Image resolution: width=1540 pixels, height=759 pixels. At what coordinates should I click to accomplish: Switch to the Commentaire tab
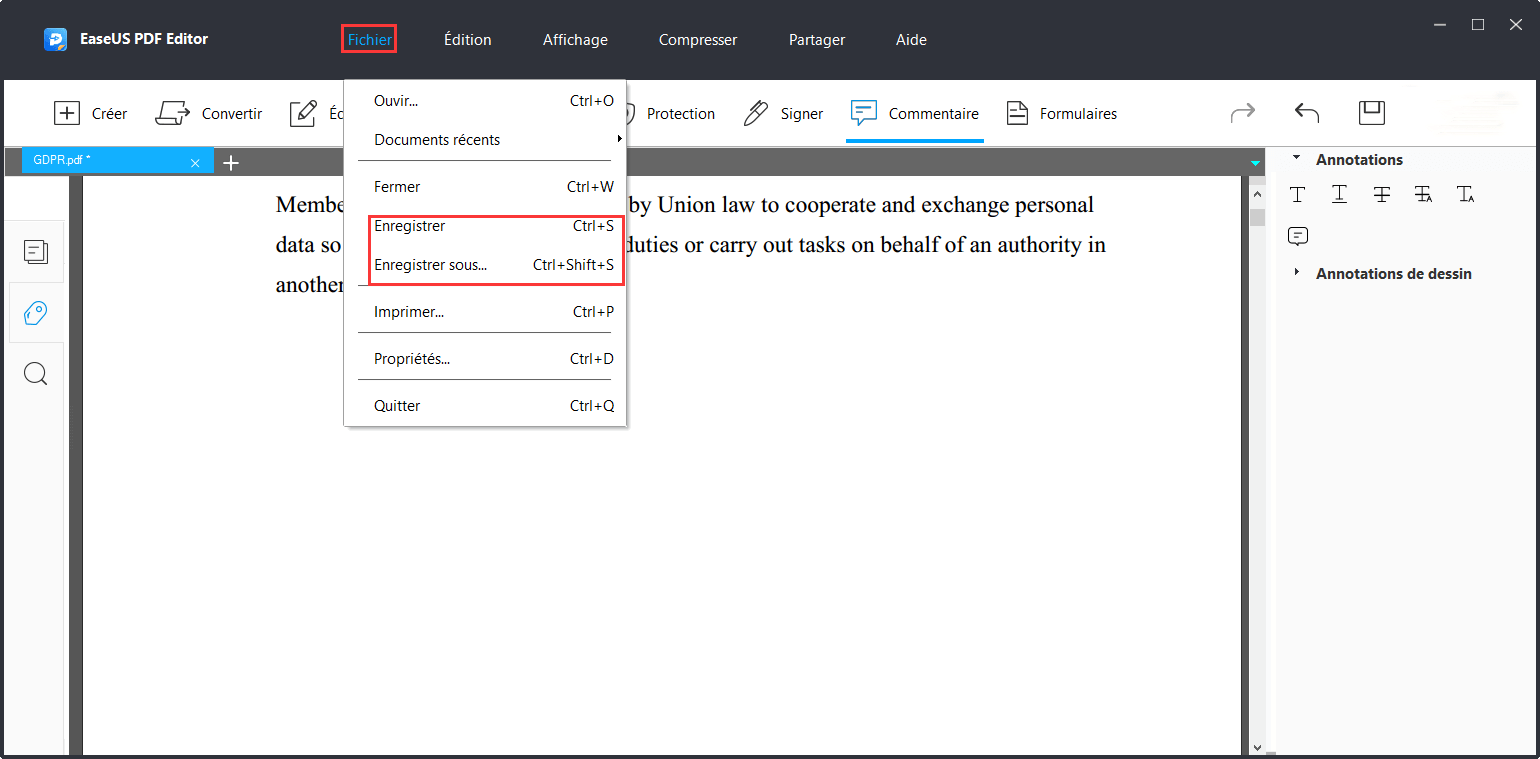point(914,113)
